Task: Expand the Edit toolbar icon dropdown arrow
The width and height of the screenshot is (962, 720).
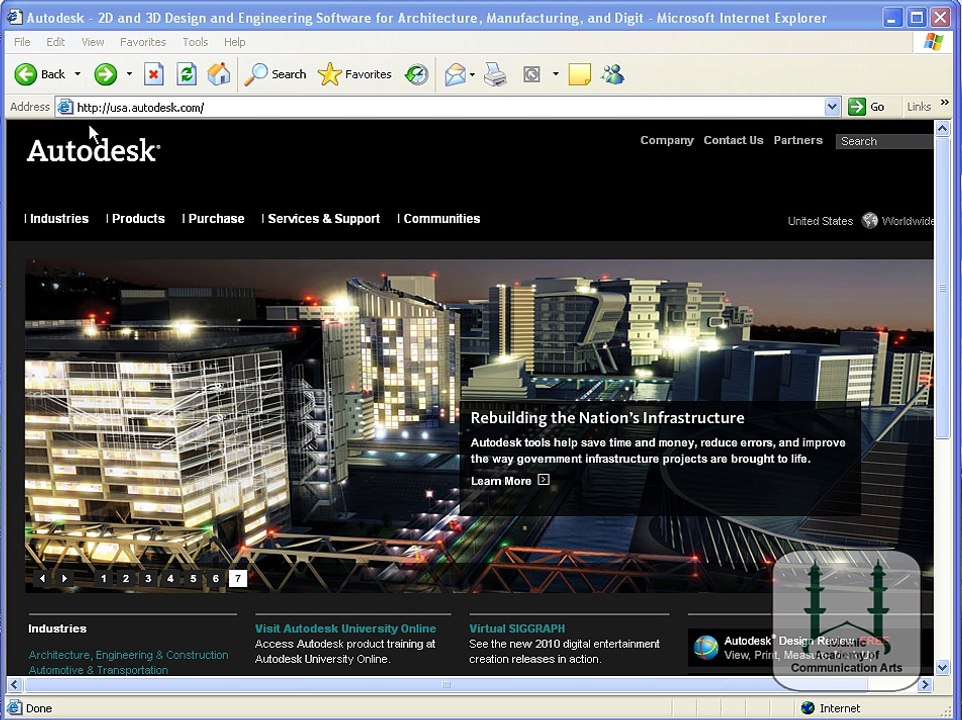Action: 555,74
